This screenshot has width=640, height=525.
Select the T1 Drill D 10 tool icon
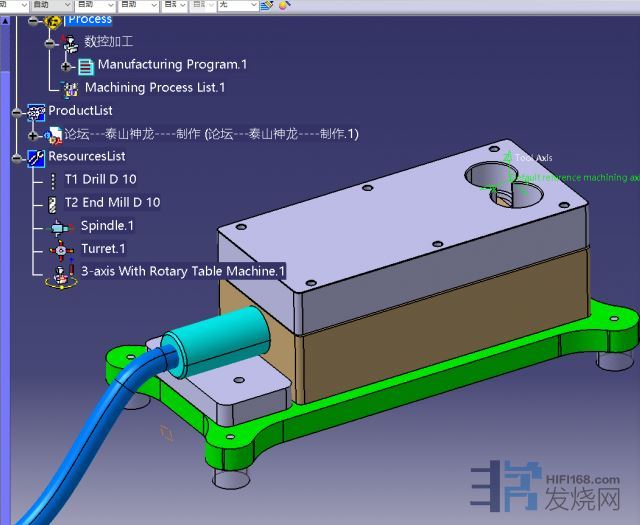pyautogui.click(x=53, y=180)
